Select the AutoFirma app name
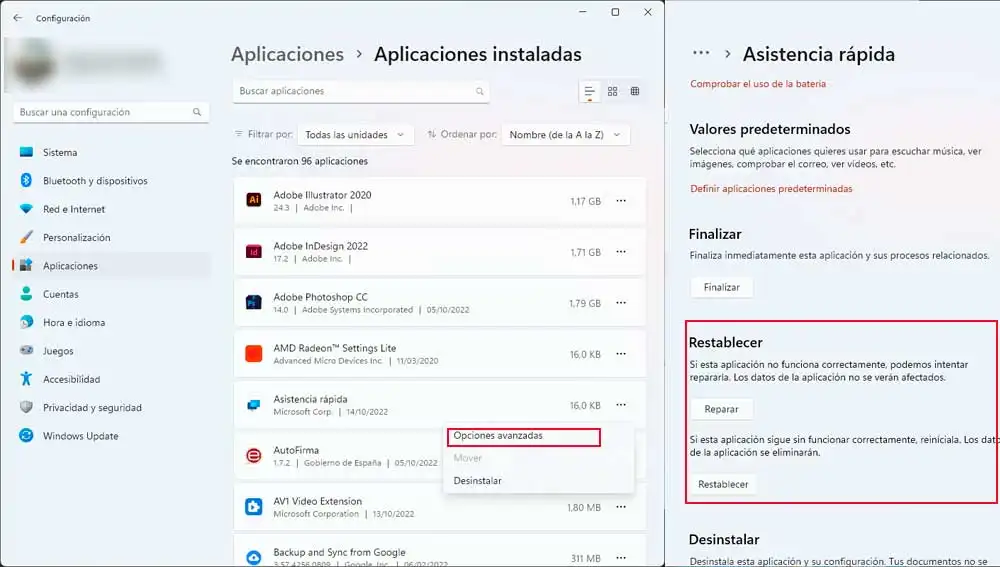 (296, 450)
